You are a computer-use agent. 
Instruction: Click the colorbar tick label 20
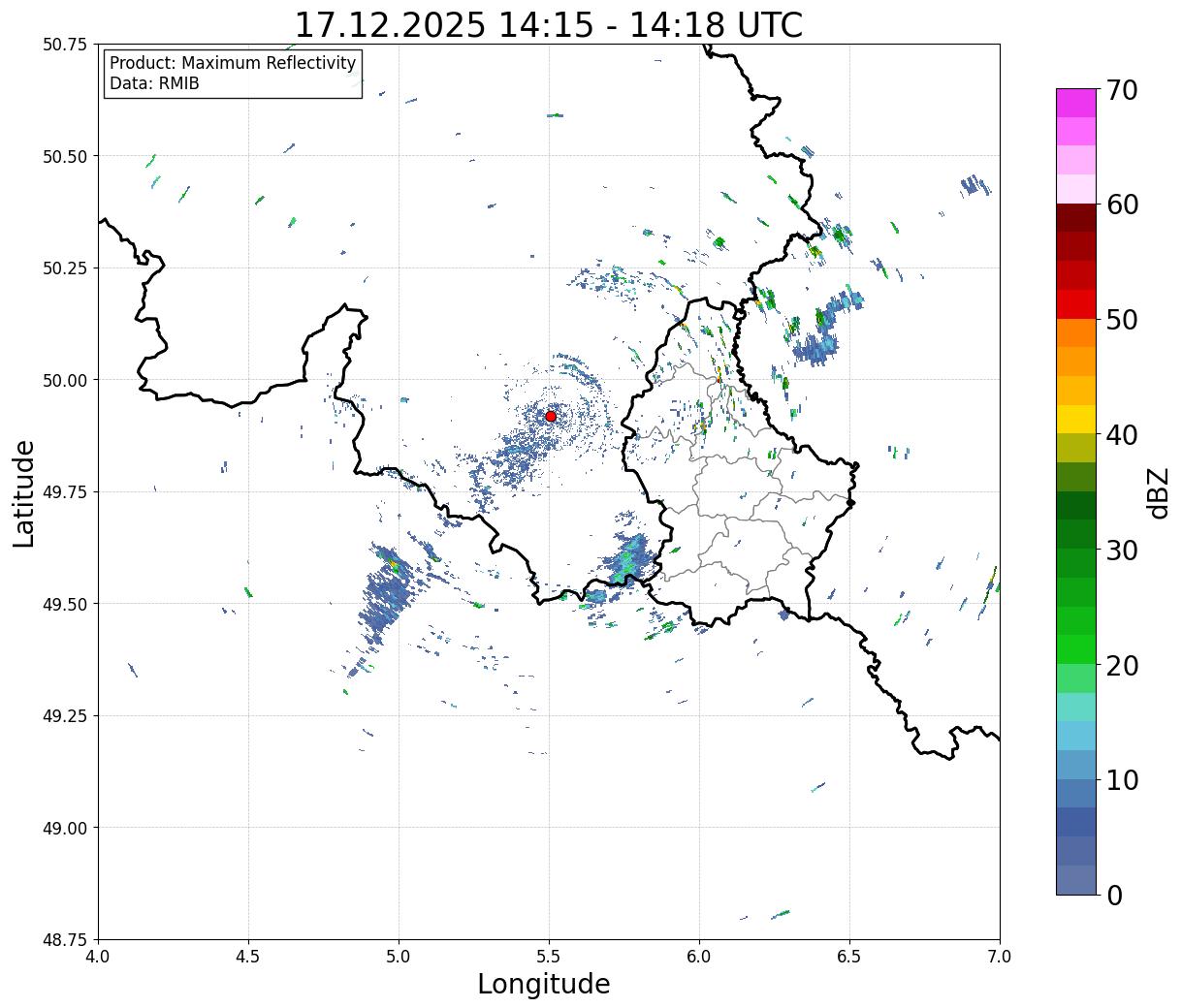point(1122,666)
